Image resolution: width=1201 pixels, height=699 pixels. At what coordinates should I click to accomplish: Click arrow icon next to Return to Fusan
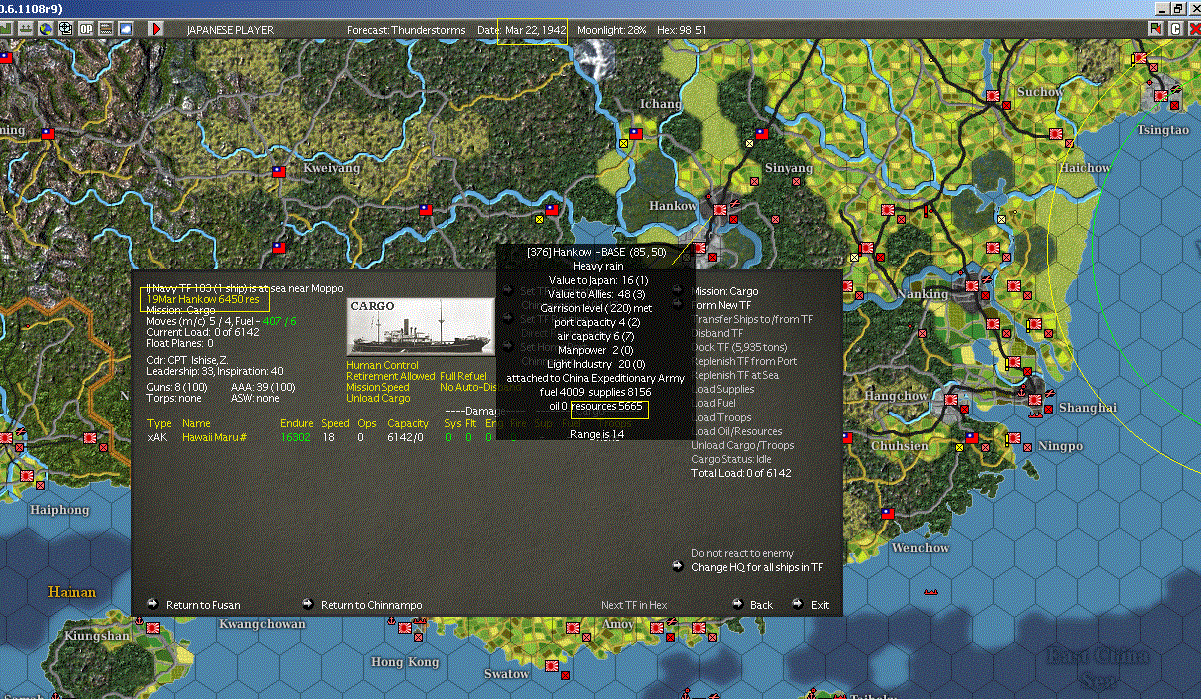[153, 604]
